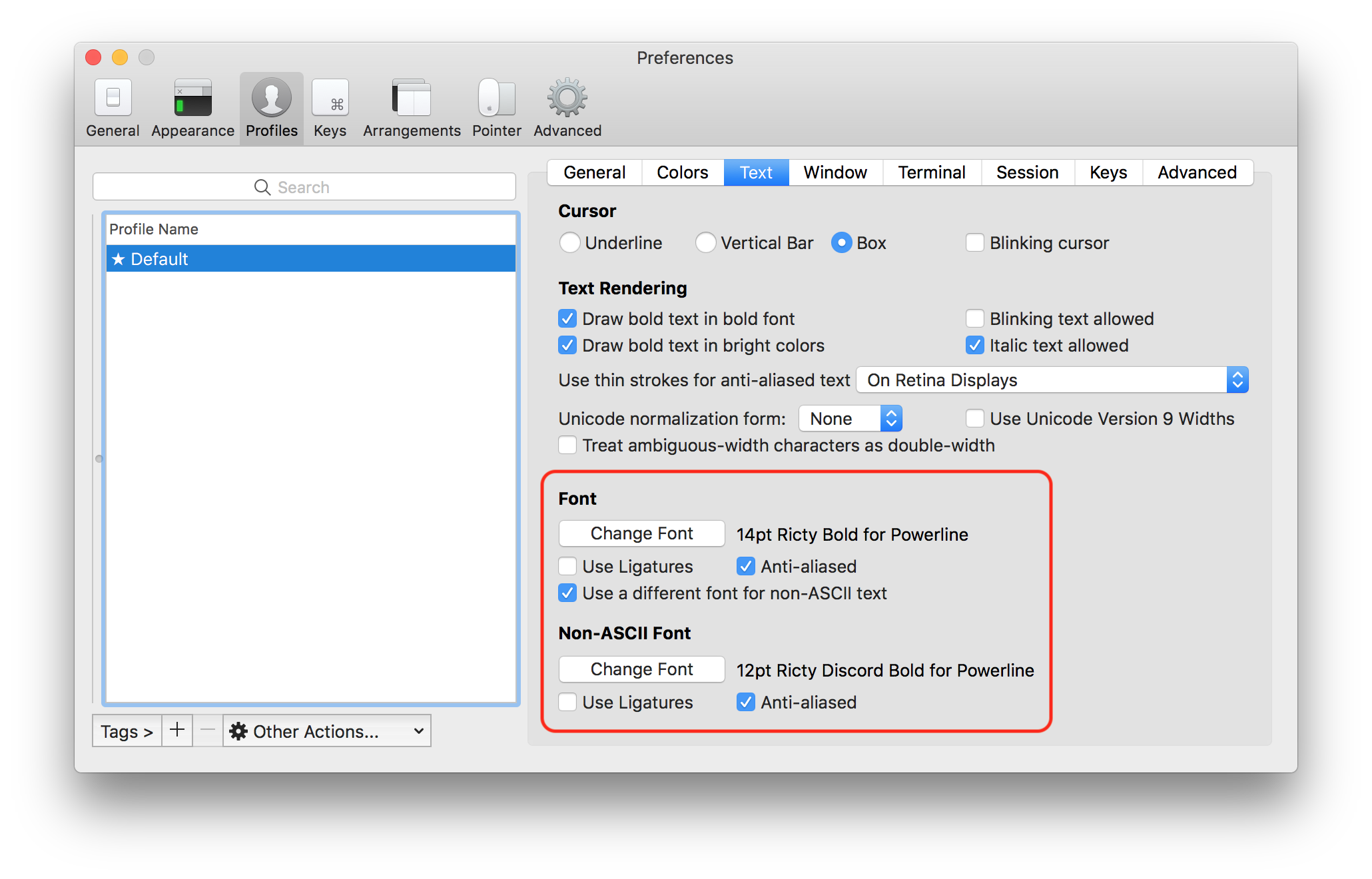
Task: Open the Keys preferences icon
Action: point(330,99)
